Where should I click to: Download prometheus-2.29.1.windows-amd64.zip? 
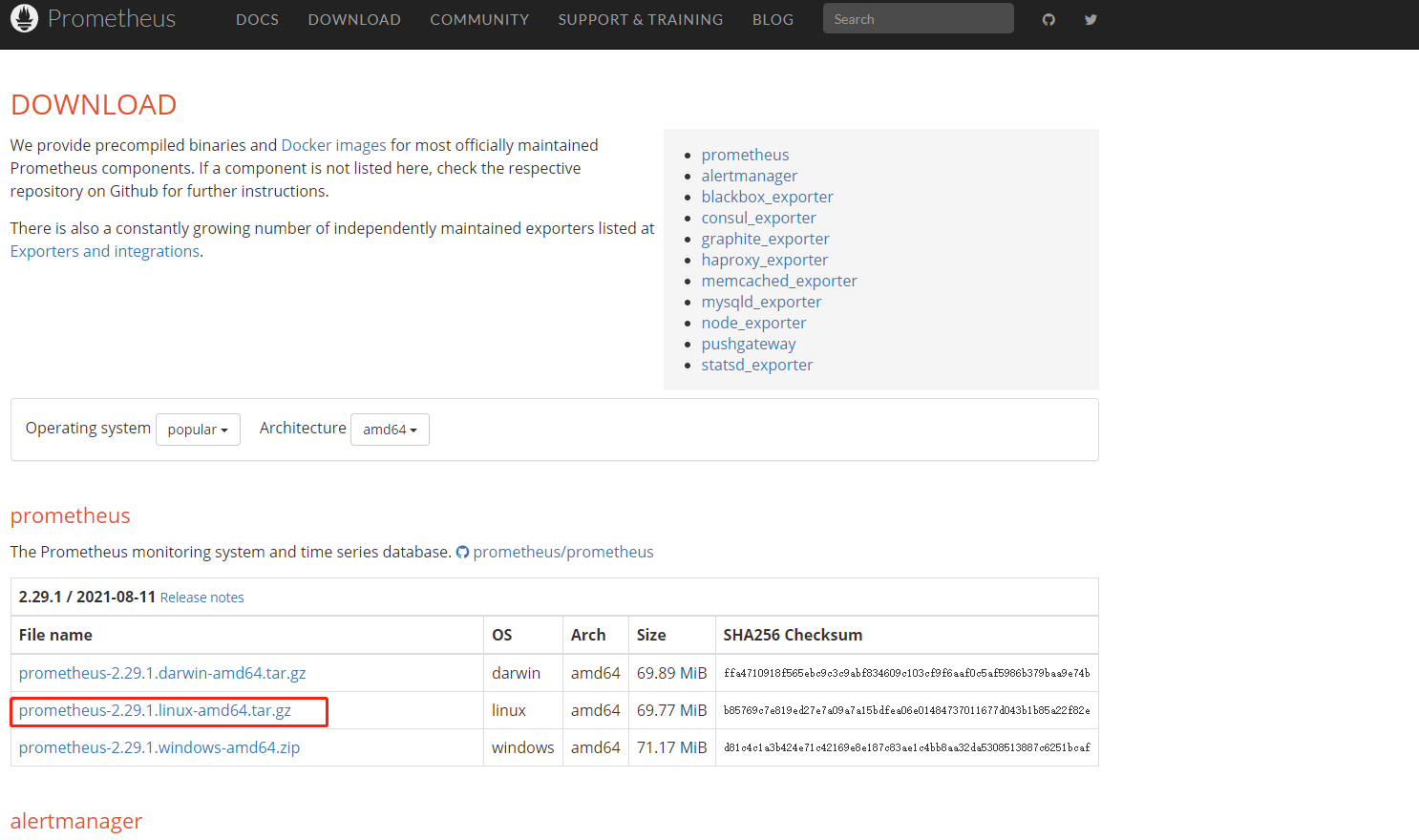[159, 747]
